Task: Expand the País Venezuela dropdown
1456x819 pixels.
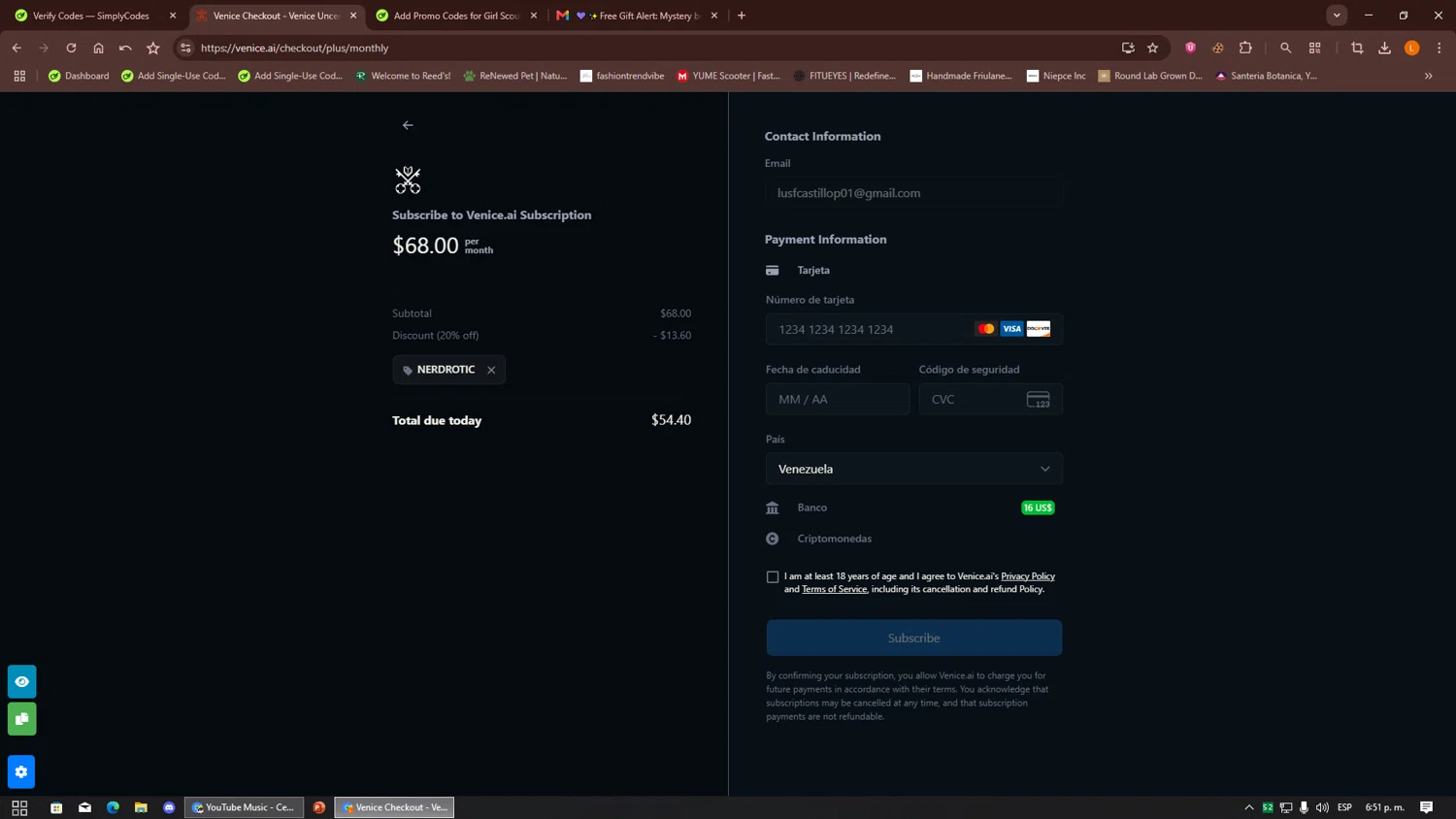Action: [913, 469]
